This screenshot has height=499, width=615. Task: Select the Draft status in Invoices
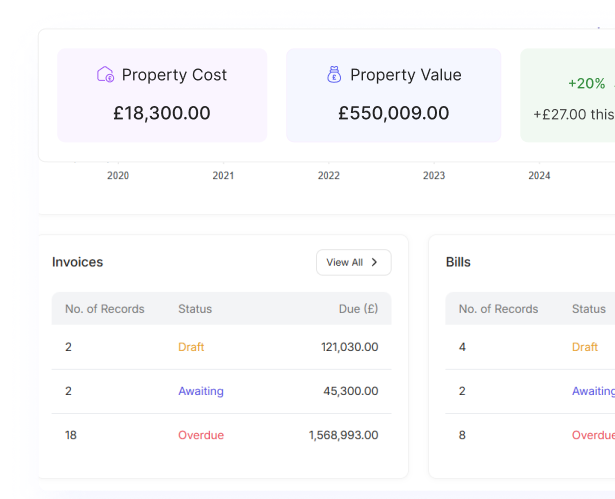[191, 347]
